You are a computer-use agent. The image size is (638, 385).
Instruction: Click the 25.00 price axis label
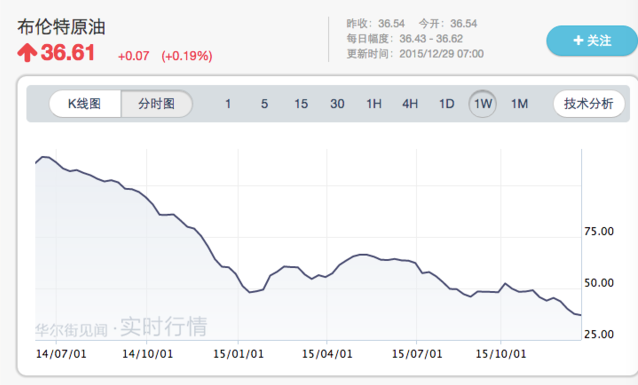point(599,335)
